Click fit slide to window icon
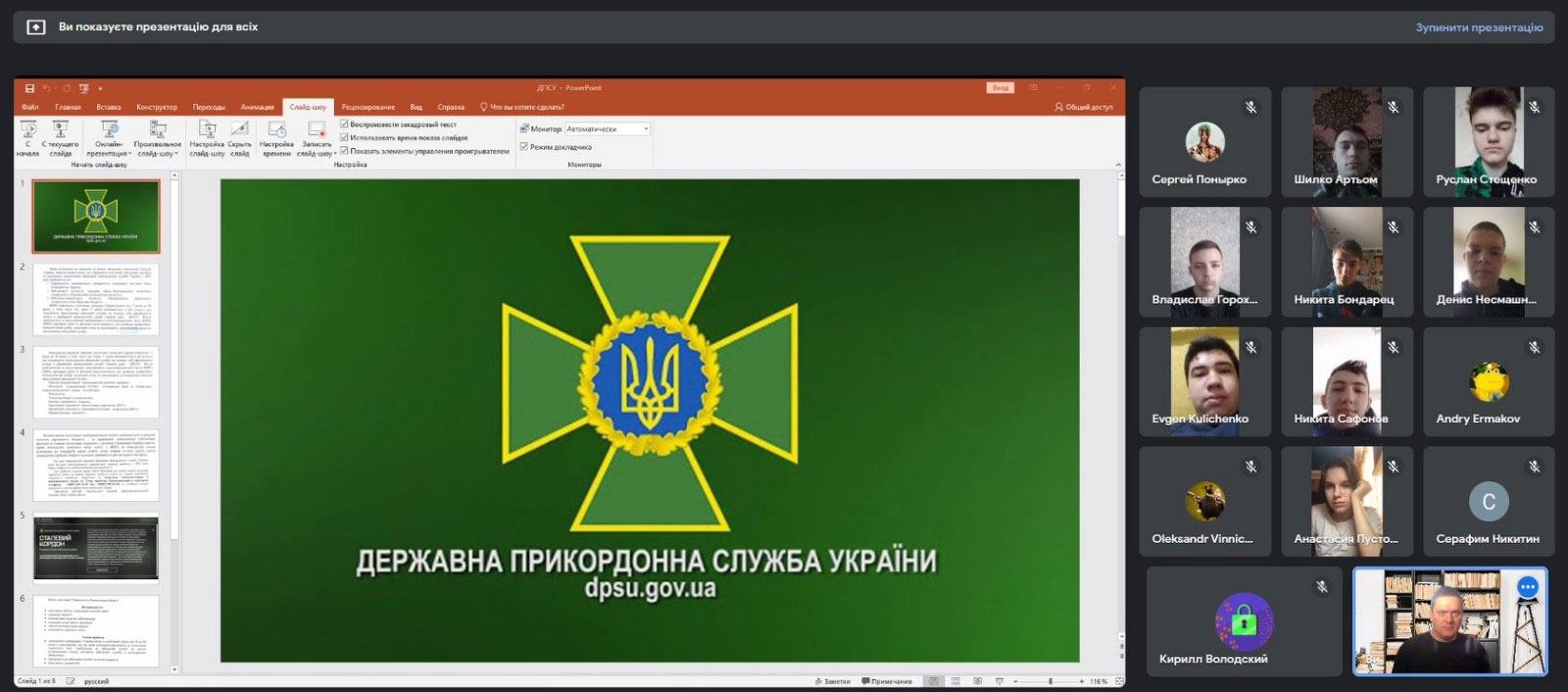 pyautogui.click(x=1117, y=681)
